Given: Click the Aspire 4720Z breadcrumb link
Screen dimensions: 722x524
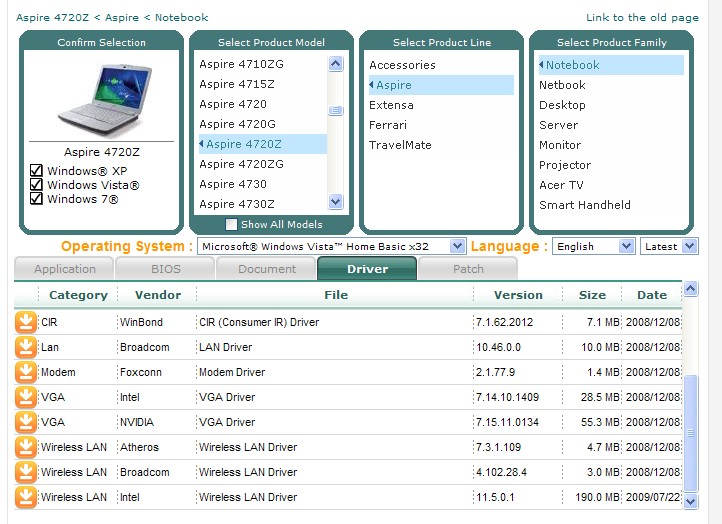Looking at the screenshot, I should click(x=52, y=17).
